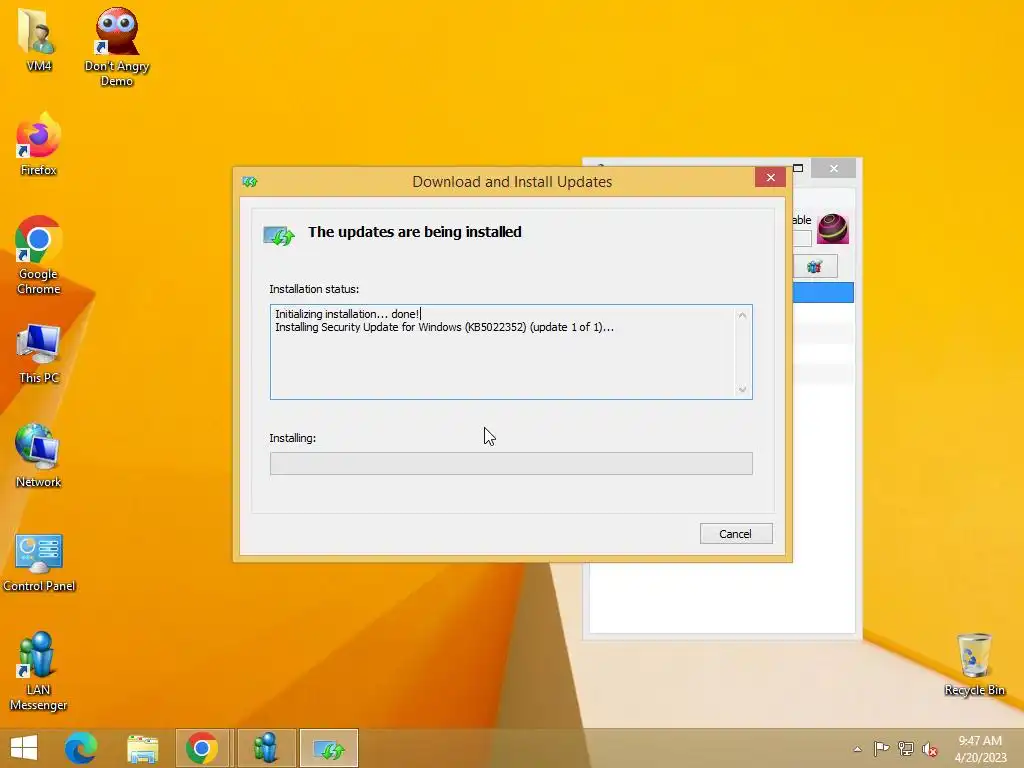The image size is (1024, 768).
Task: Open Google Chrome desktop shortcut
Action: [39, 255]
